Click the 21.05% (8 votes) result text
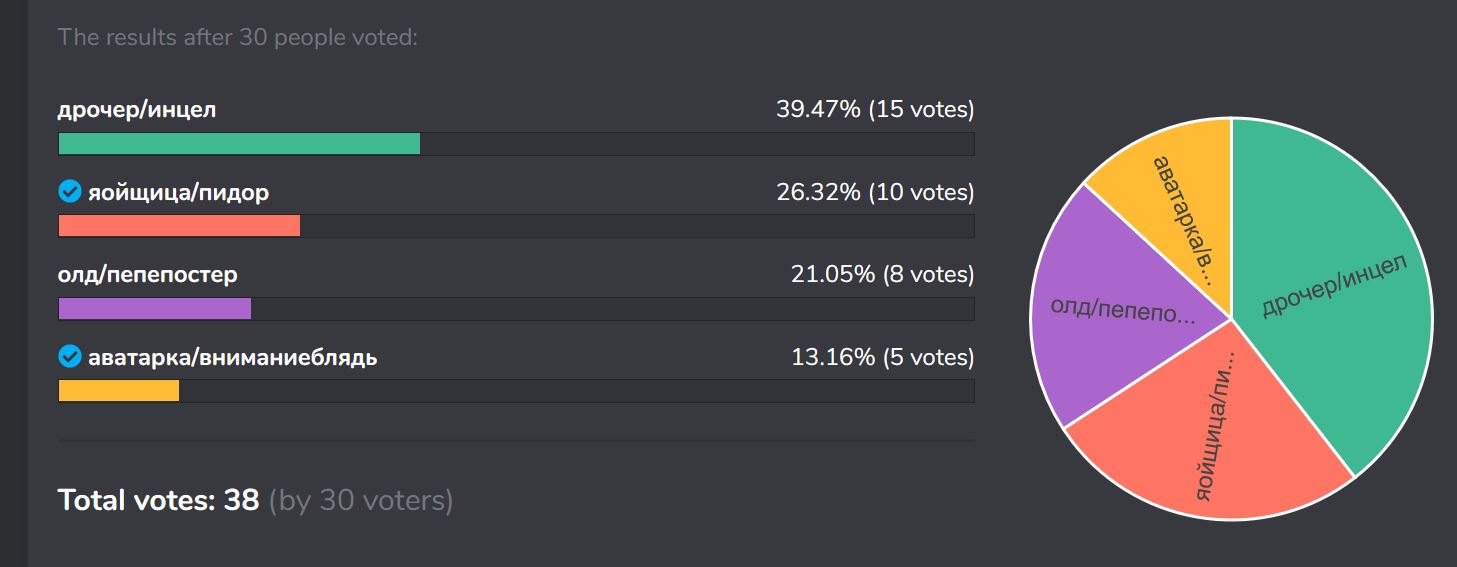Viewport: 1457px width, 567px height. (881, 274)
